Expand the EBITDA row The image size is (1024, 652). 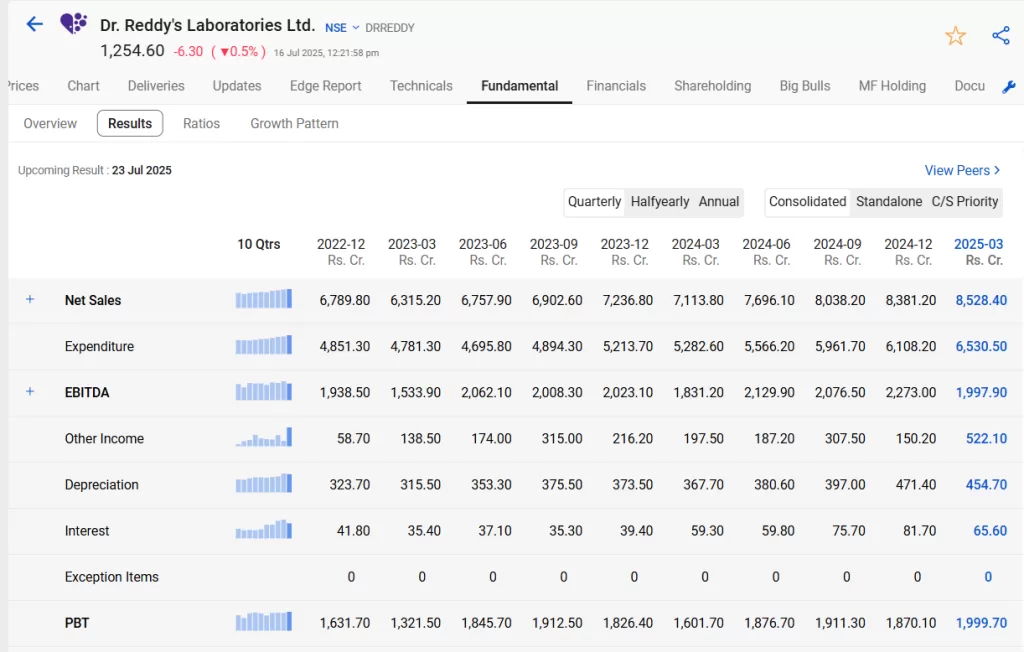pyautogui.click(x=29, y=391)
